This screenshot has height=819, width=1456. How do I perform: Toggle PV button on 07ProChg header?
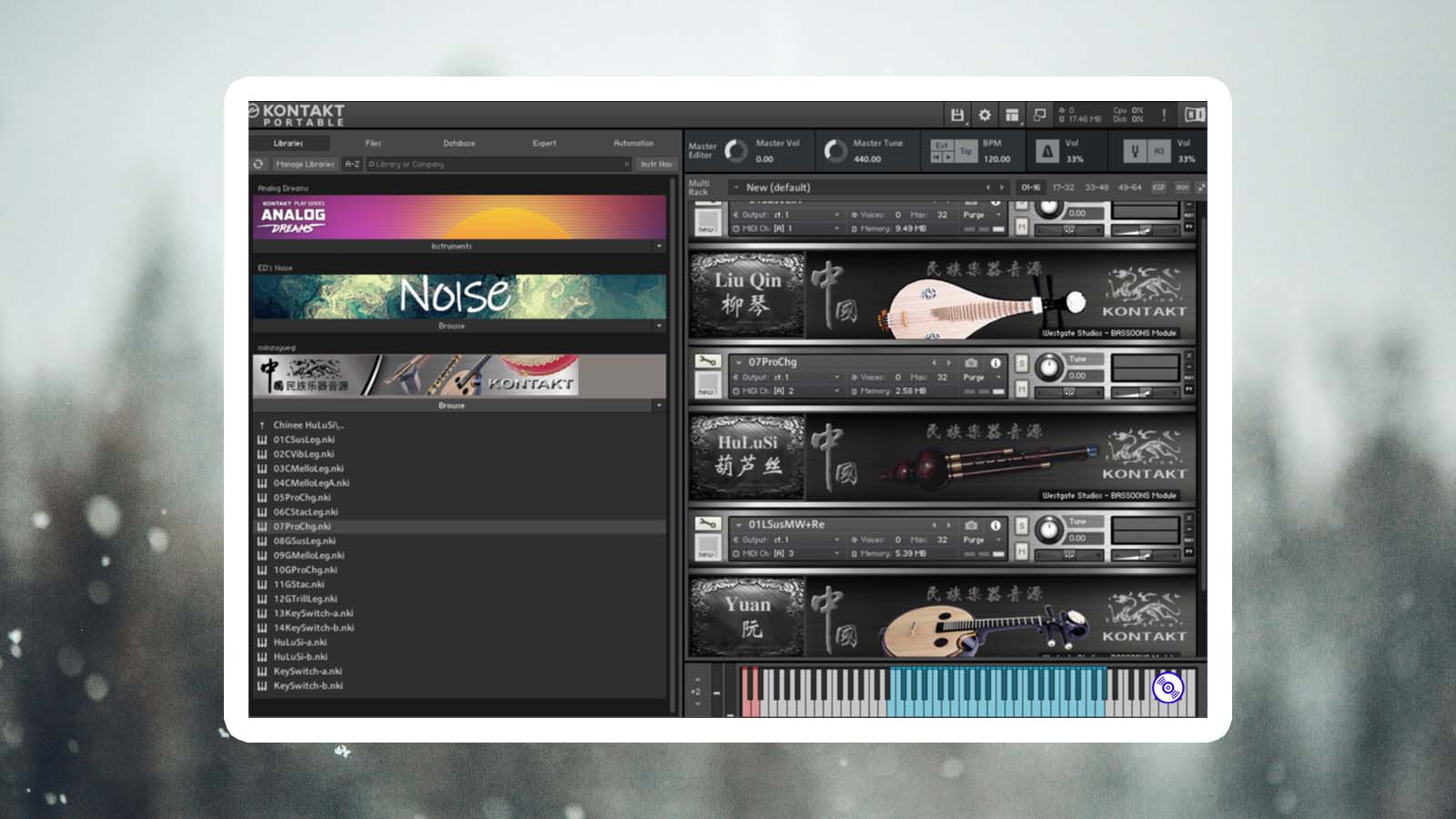[1188, 389]
